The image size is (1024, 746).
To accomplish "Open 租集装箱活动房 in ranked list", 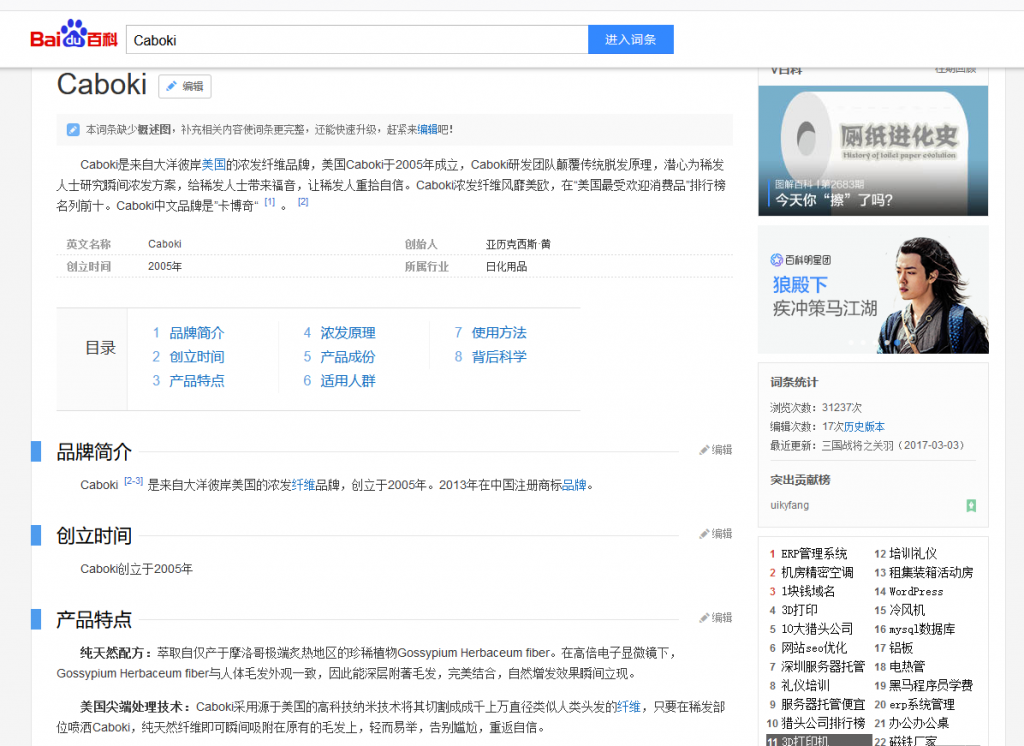I will pyautogui.click(x=931, y=572).
